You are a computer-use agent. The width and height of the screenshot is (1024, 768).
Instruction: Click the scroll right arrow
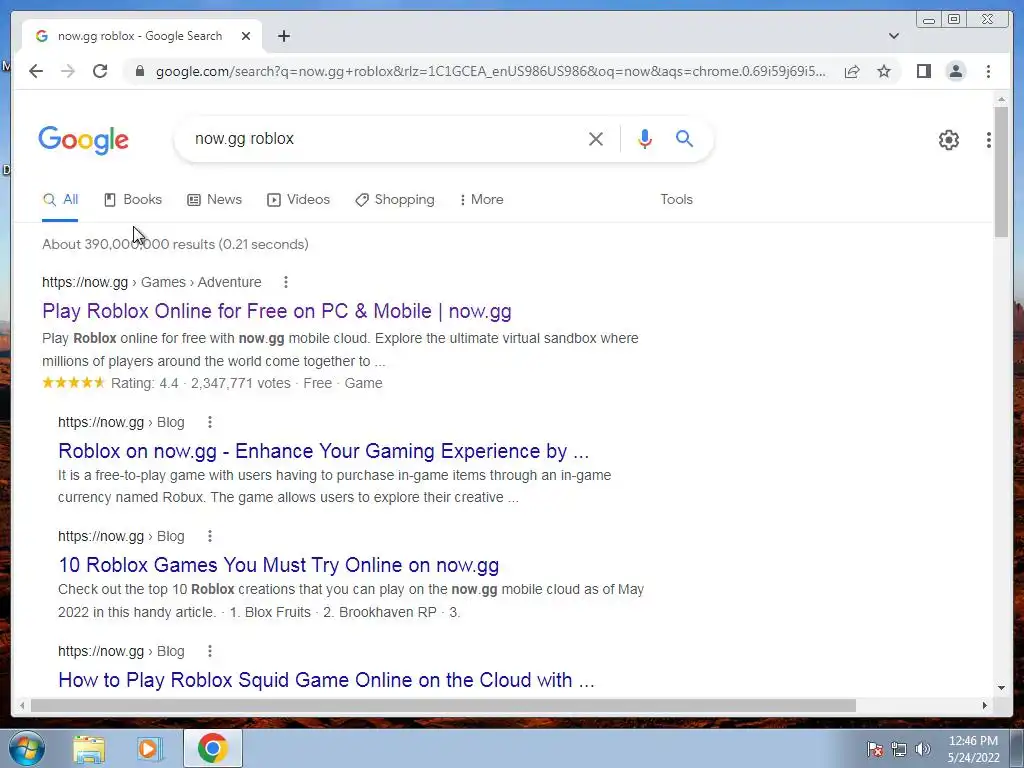[x=985, y=705]
